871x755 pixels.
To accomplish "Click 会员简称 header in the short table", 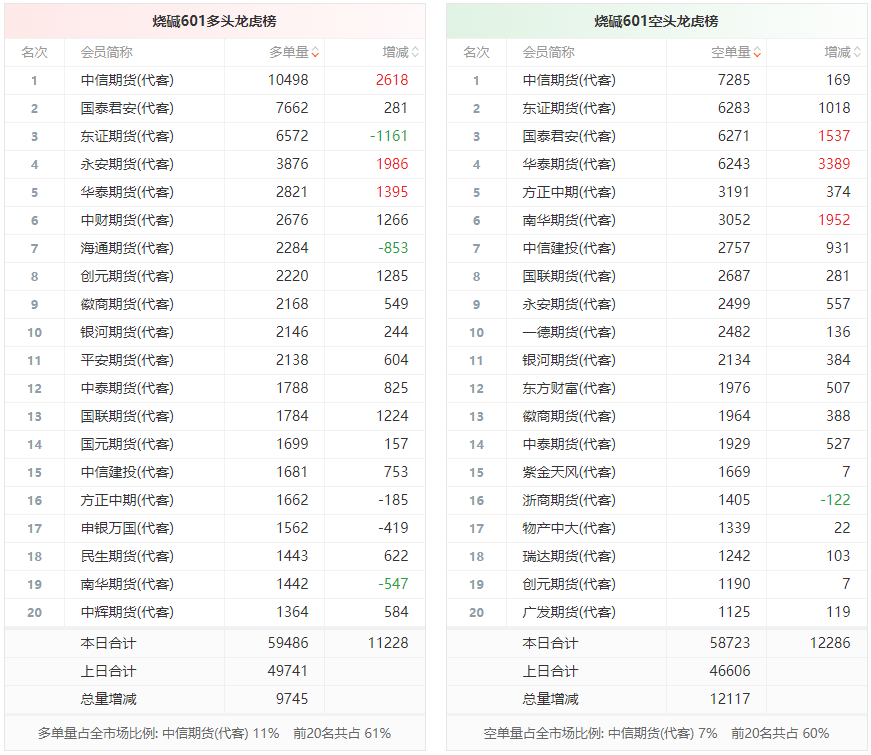I will 549,52.
